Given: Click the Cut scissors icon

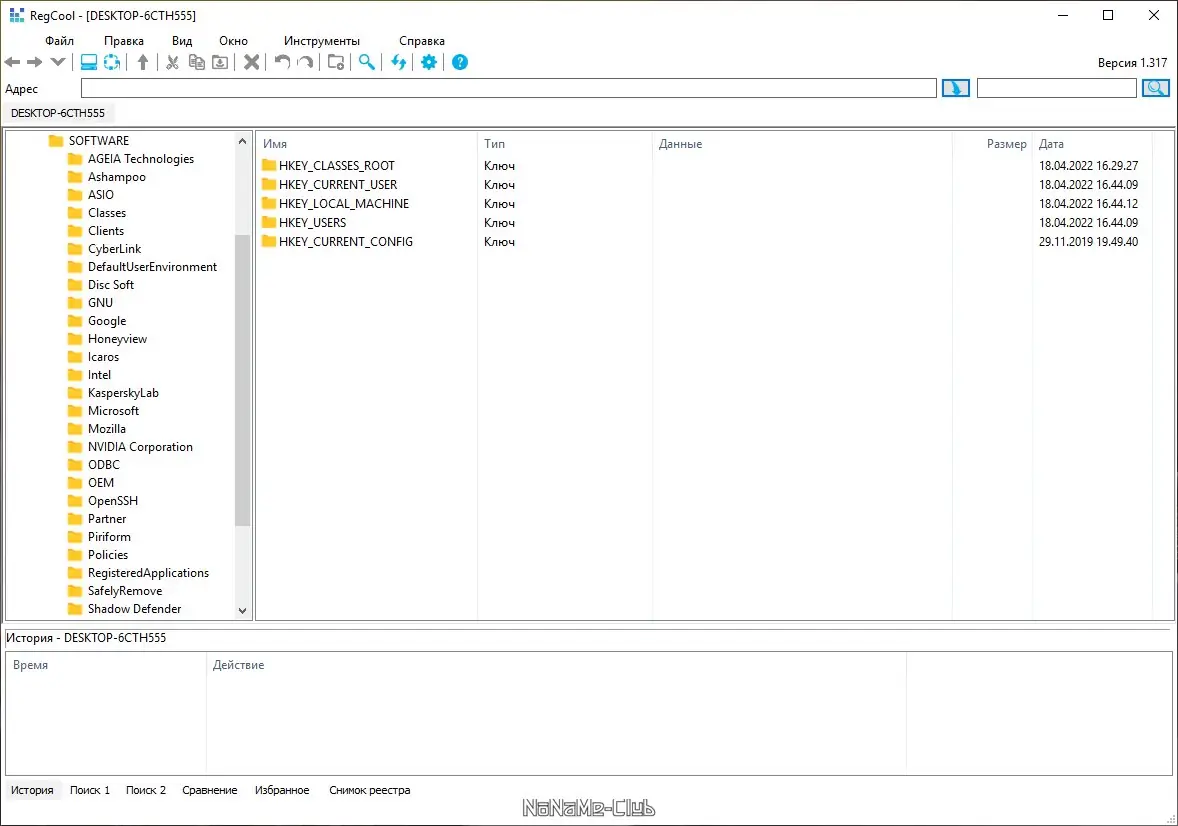Looking at the screenshot, I should [173, 62].
